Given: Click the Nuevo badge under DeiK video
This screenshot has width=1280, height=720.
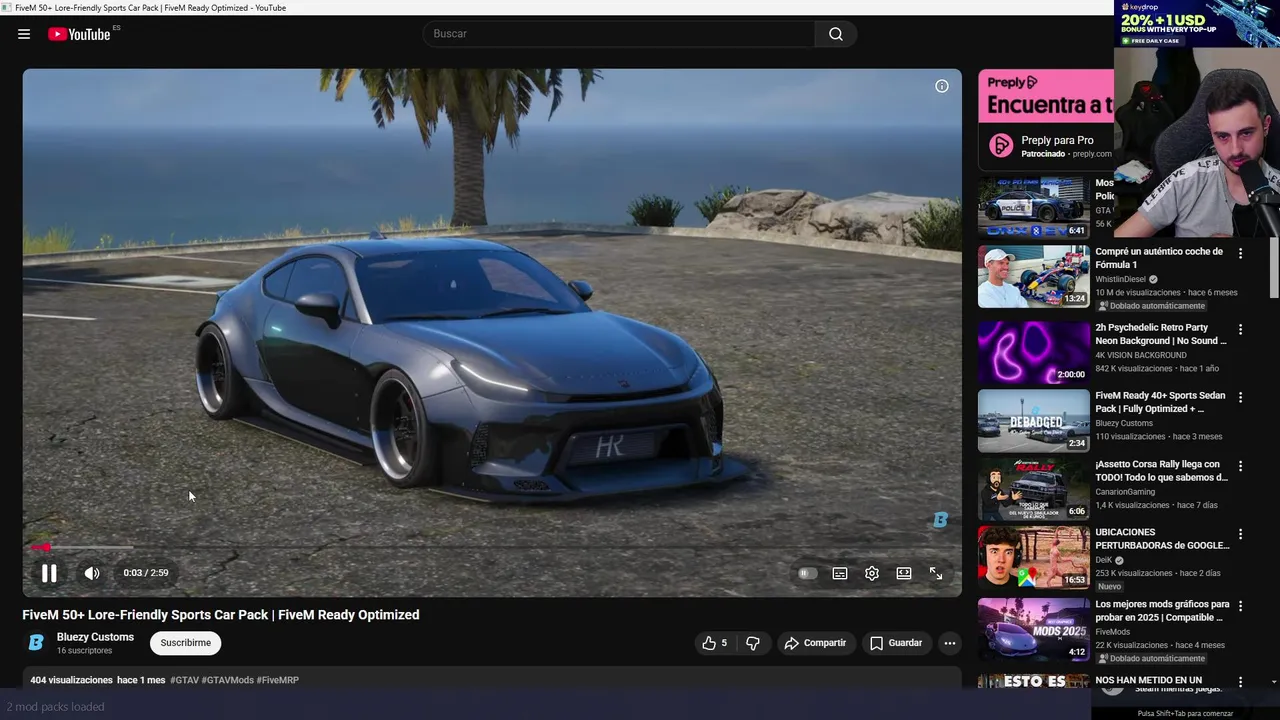Looking at the screenshot, I should click(1110, 587).
